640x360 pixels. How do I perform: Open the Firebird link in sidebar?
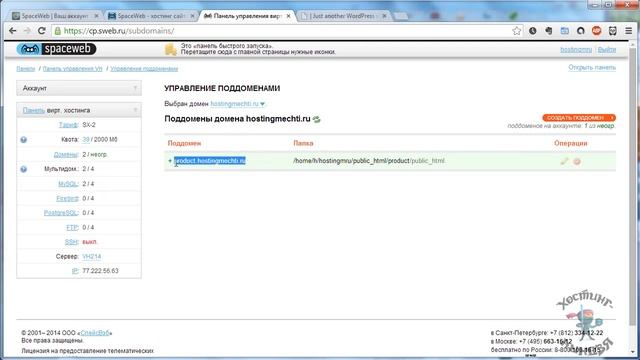click(x=67, y=198)
